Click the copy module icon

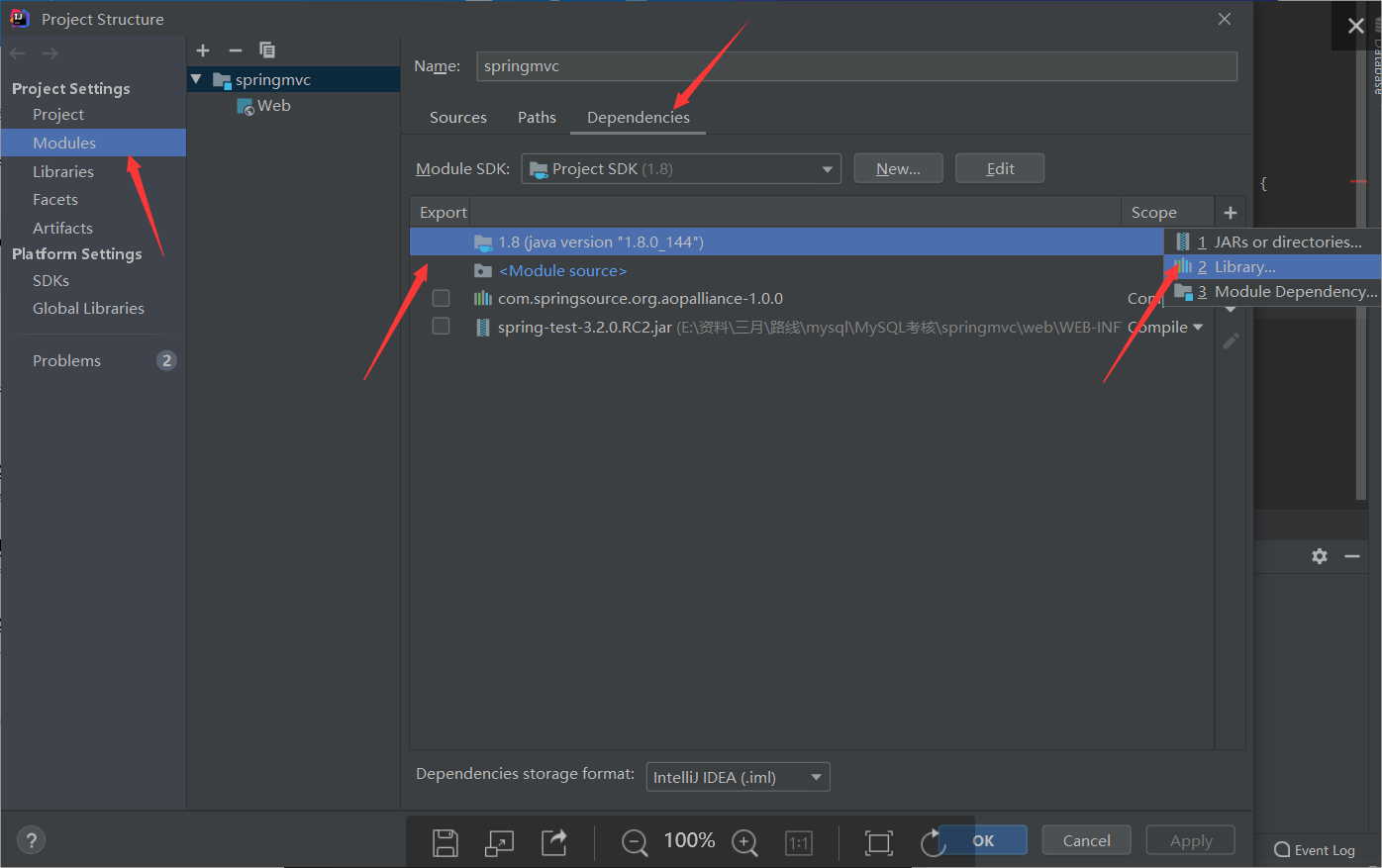(266, 50)
